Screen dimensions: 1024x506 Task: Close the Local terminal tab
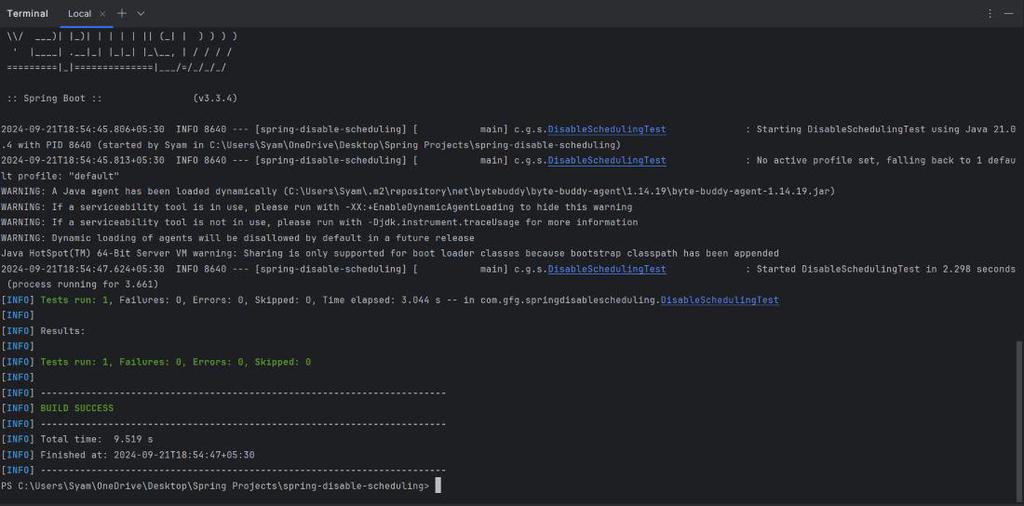pos(103,14)
